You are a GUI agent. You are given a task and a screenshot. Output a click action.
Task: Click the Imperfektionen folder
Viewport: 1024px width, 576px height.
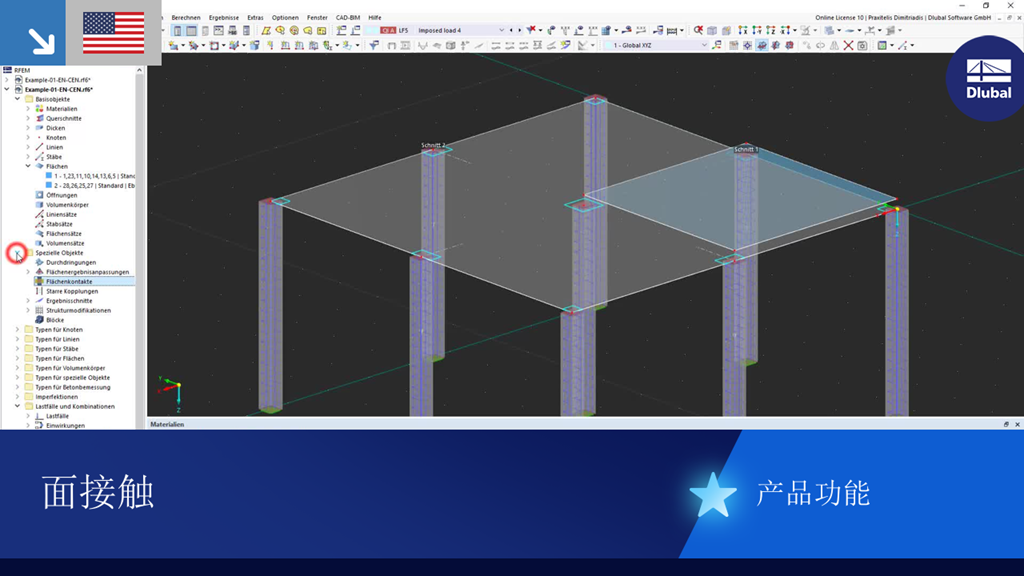pyautogui.click(x=56, y=397)
